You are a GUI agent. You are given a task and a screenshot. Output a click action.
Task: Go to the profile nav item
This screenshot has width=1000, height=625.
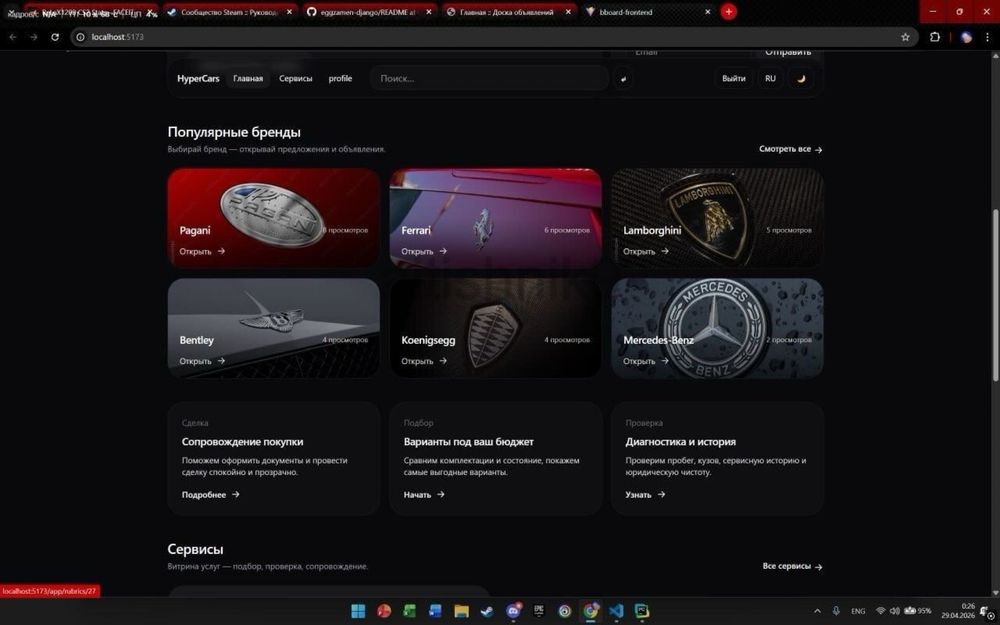341,78
